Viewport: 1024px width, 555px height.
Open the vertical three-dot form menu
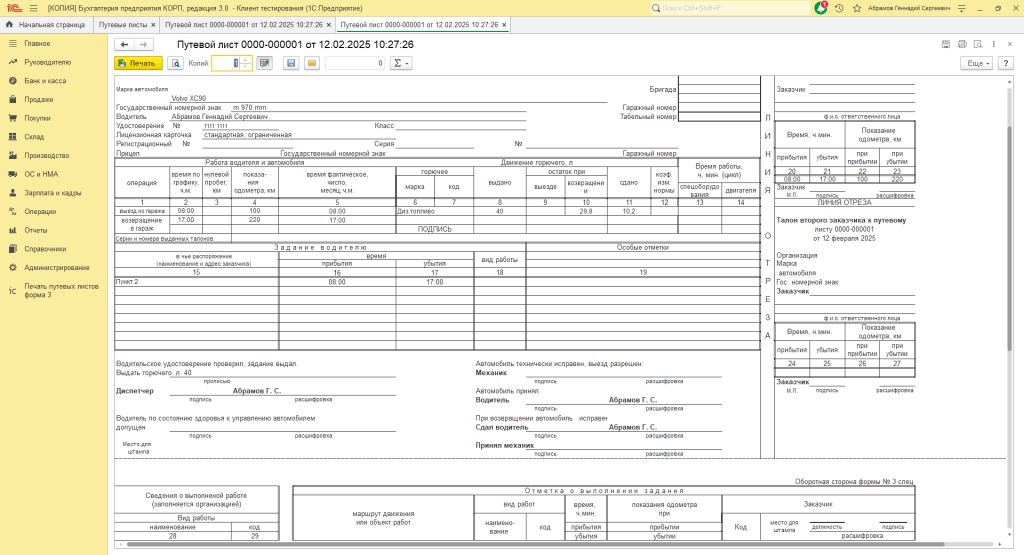[x=995, y=45]
